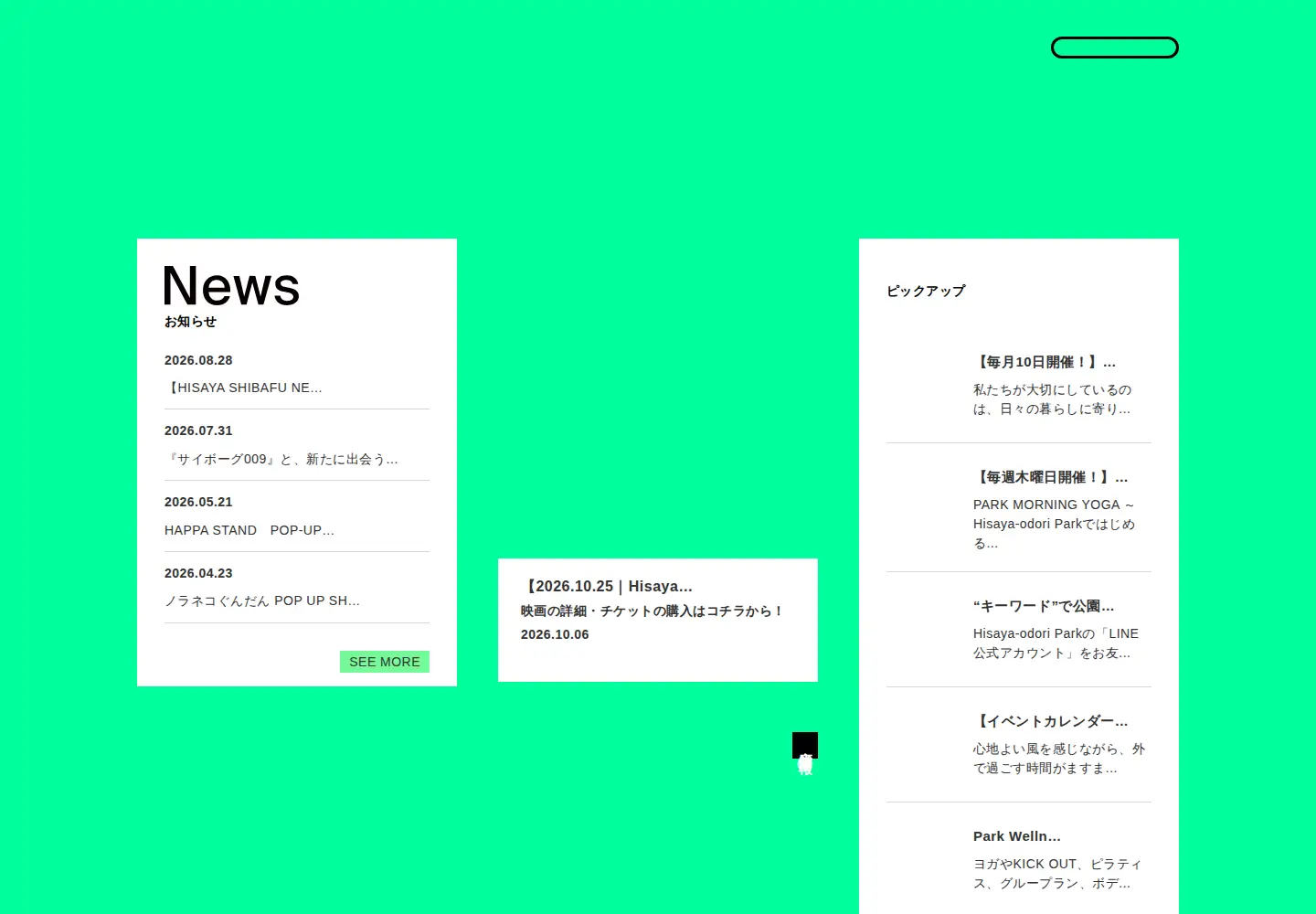Open the 【毎週木曜日開催！】 pickup article

(1019, 509)
